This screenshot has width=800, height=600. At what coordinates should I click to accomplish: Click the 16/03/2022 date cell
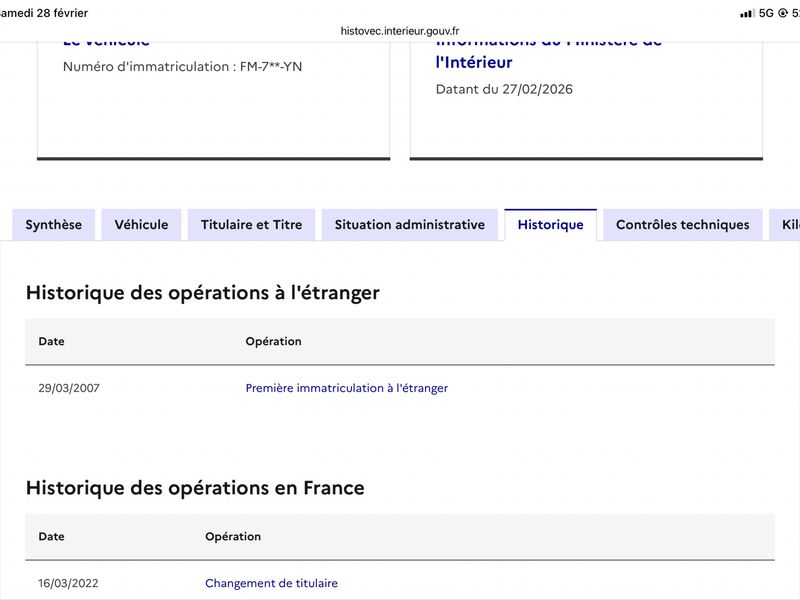(68, 583)
